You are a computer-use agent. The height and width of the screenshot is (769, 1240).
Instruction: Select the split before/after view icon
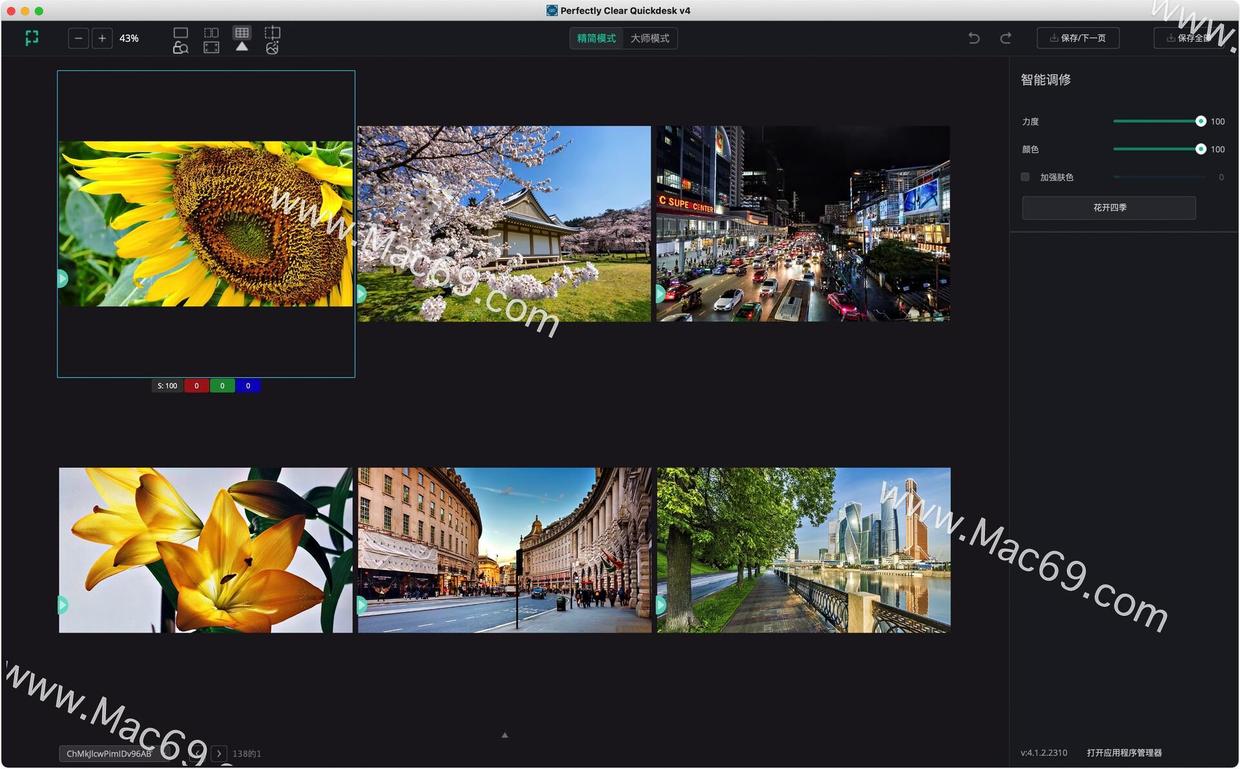(211, 32)
